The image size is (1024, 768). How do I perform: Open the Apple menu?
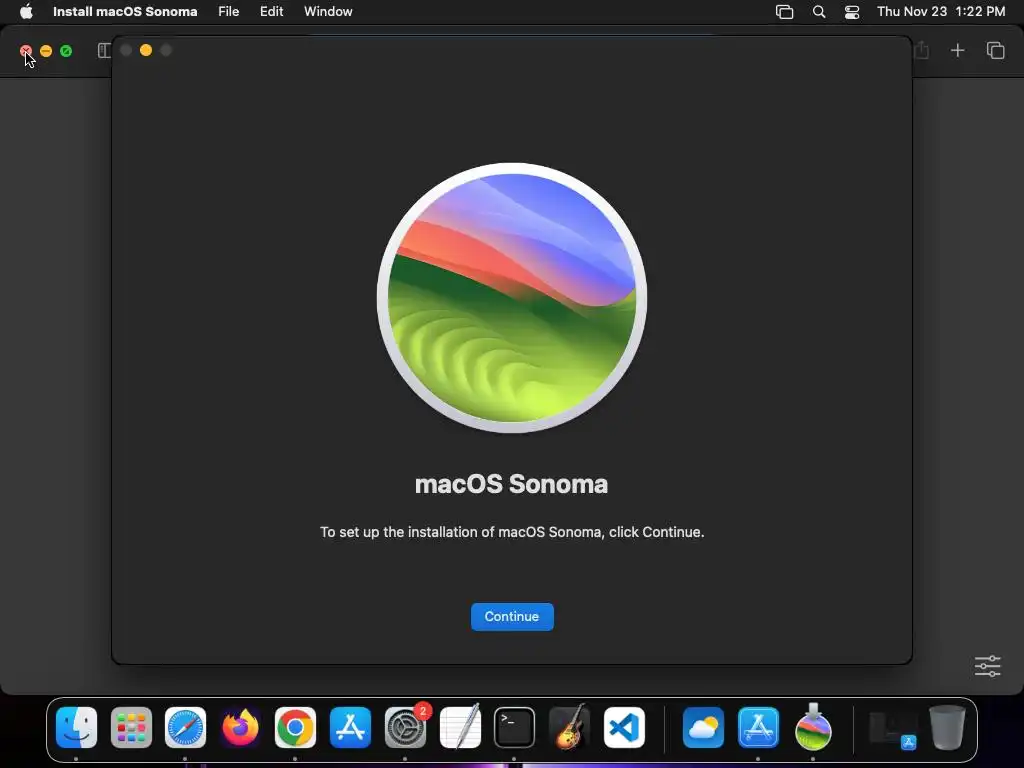coord(26,11)
